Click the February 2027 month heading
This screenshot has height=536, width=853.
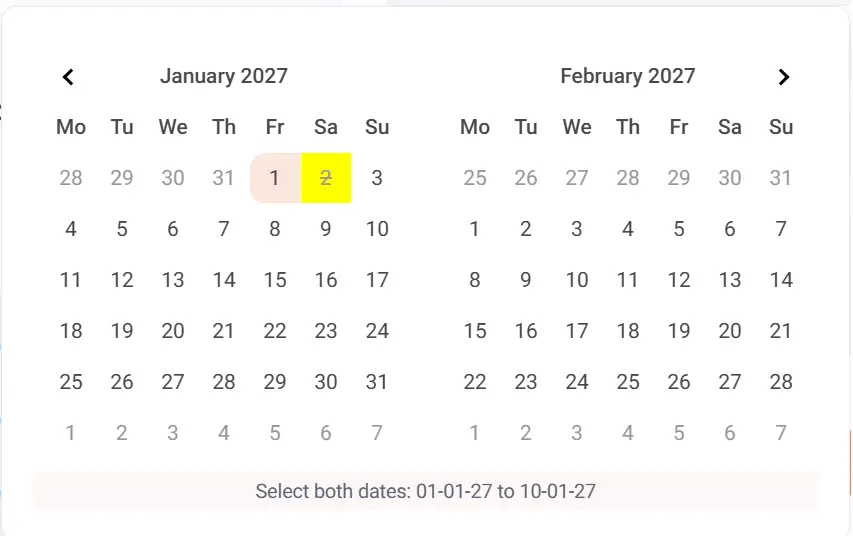(x=627, y=76)
